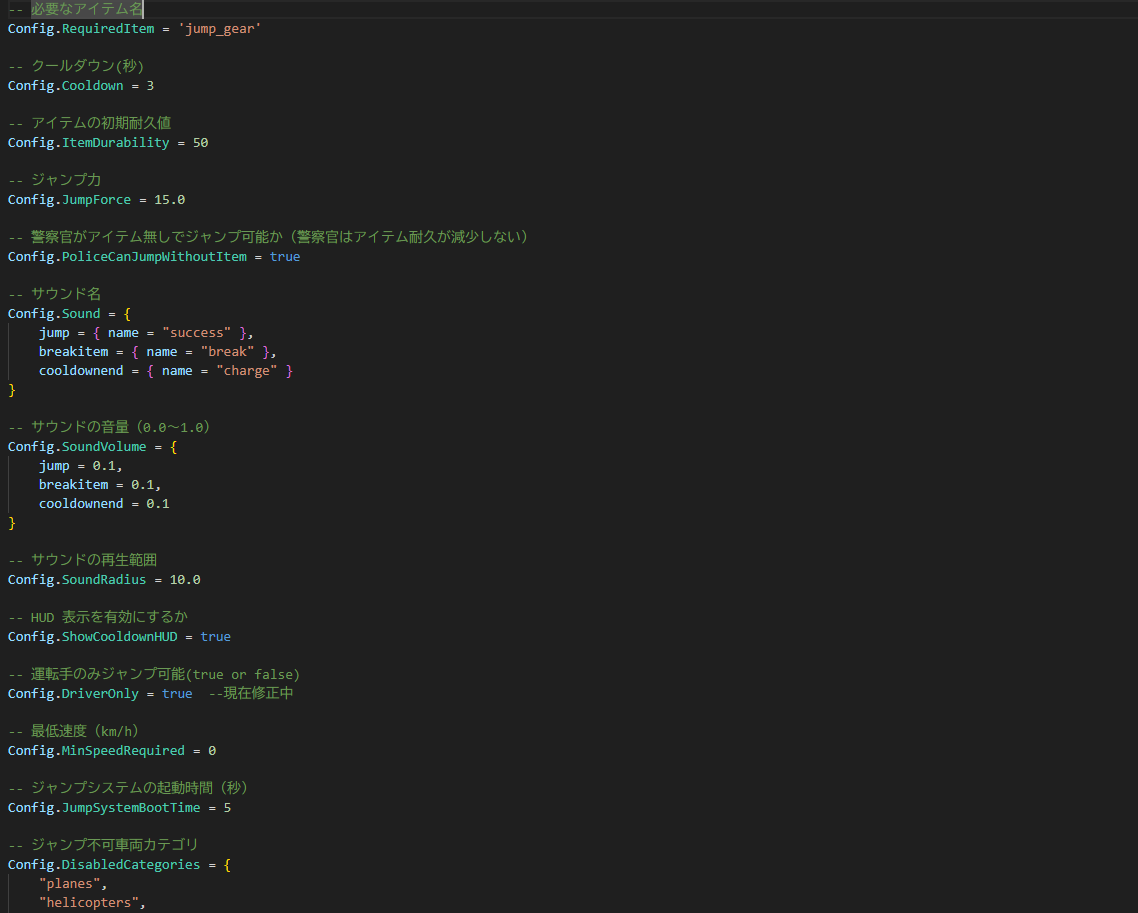Click Config.ItemDurability property
Screen dimensions: 1138x913
tap(89, 143)
